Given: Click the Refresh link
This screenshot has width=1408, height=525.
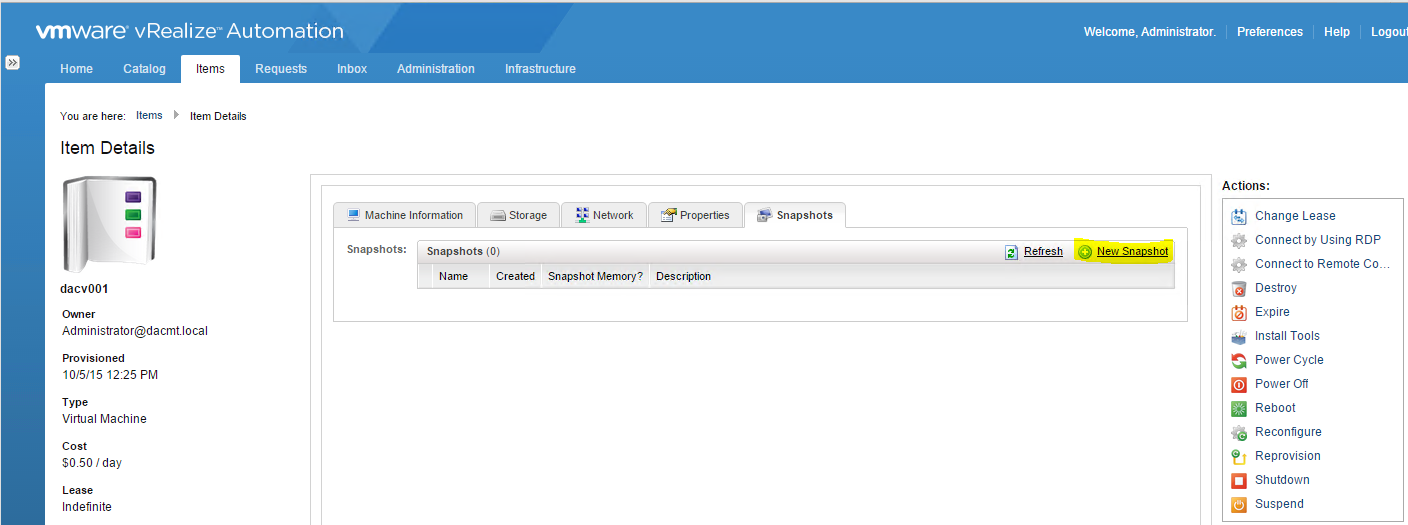Looking at the screenshot, I should pos(1043,252).
